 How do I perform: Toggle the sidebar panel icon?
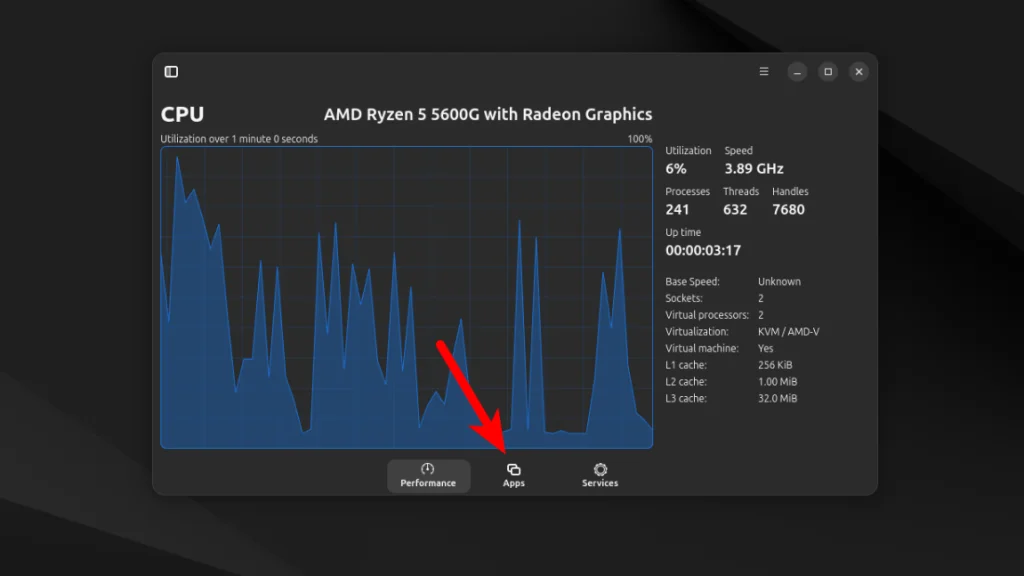click(171, 72)
